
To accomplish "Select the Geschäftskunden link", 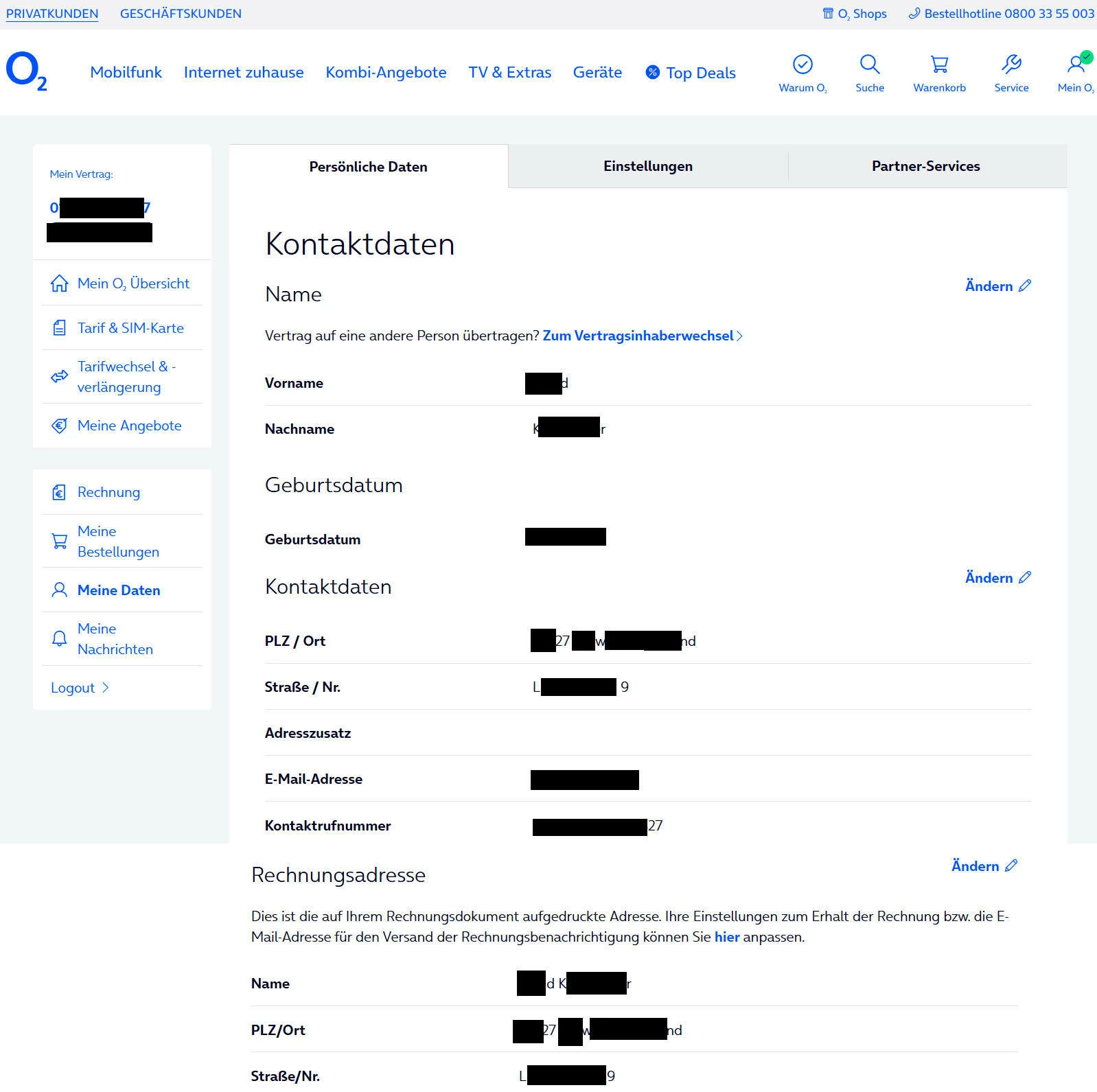I will click(x=181, y=14).
